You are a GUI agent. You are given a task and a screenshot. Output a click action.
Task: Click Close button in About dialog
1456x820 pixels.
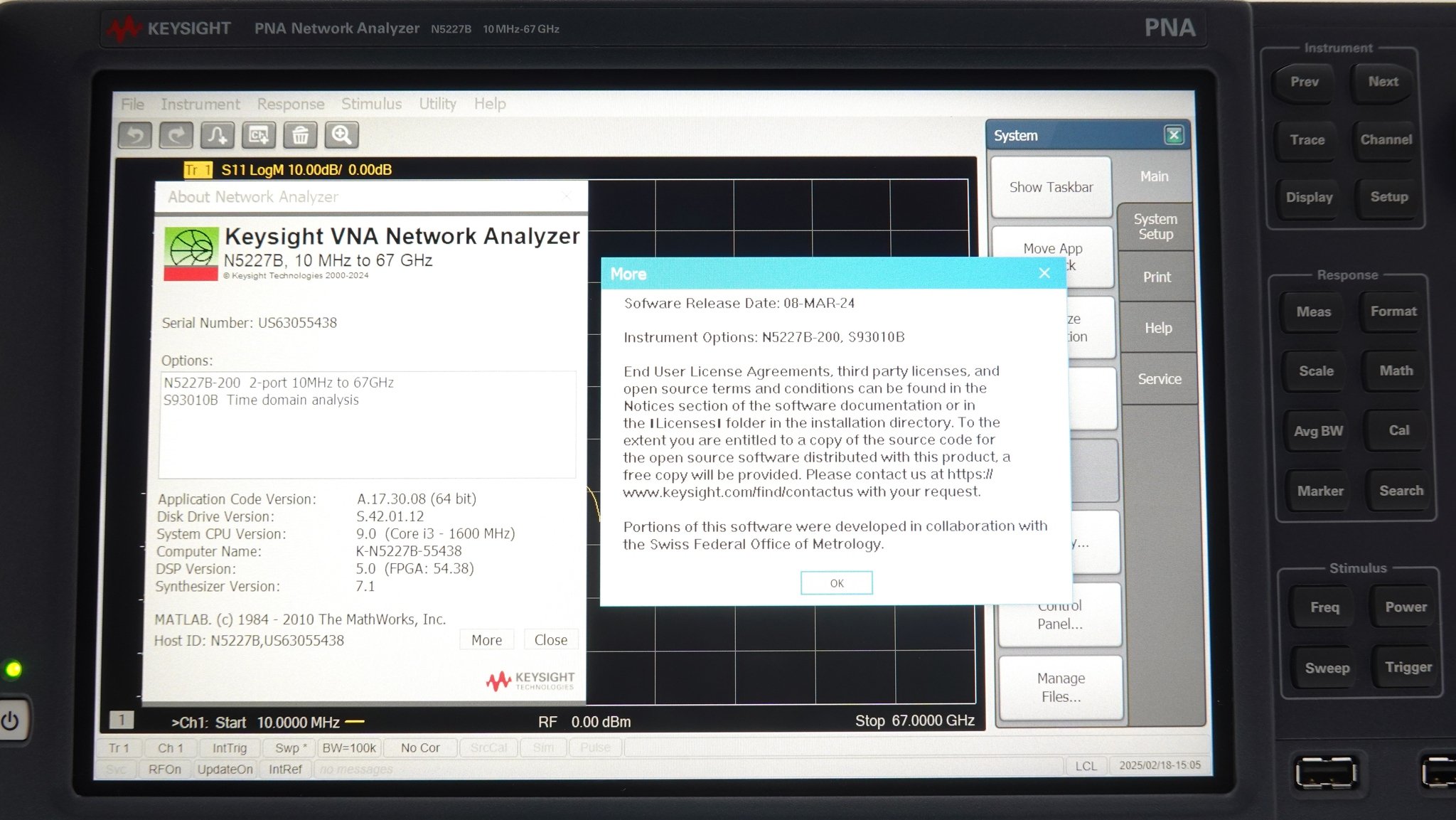(551, 640)
